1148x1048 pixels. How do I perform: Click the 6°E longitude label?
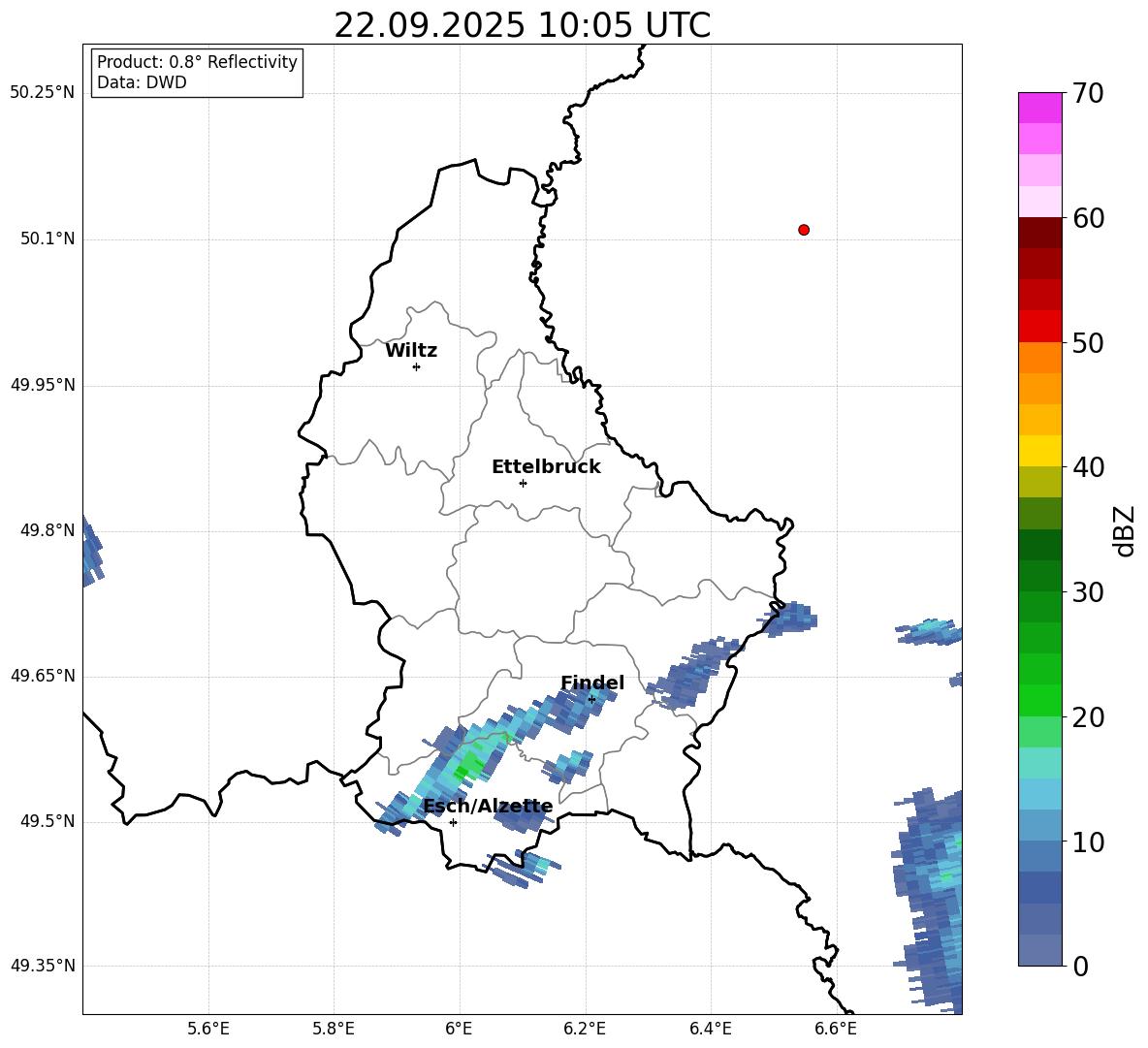click(x=459, y=1029)
